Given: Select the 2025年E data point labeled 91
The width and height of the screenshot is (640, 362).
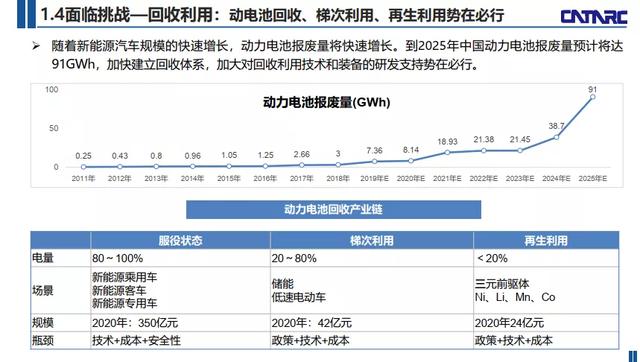Looking at the screenshot, I should 593,97.
